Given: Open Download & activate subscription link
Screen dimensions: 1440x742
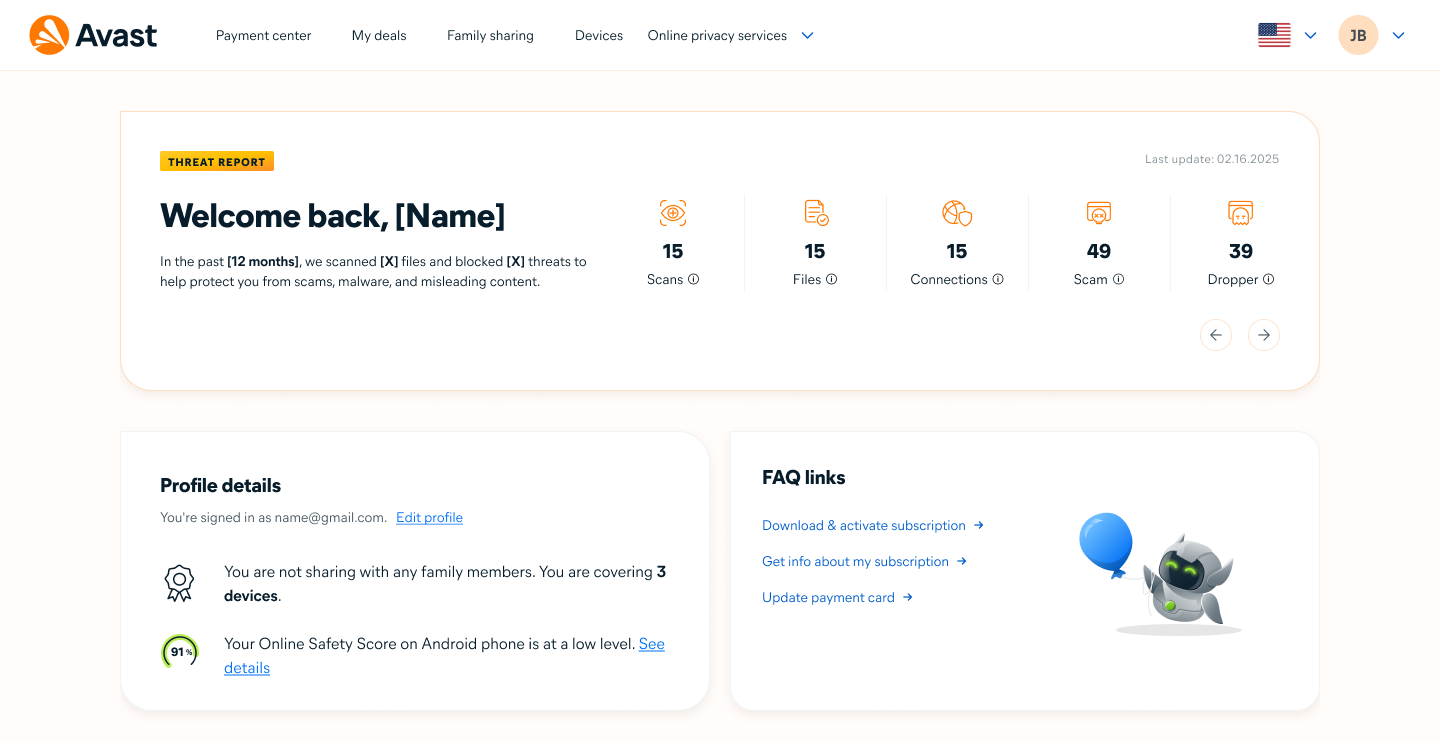Looking at the screenshot, I should click(873, 525).
